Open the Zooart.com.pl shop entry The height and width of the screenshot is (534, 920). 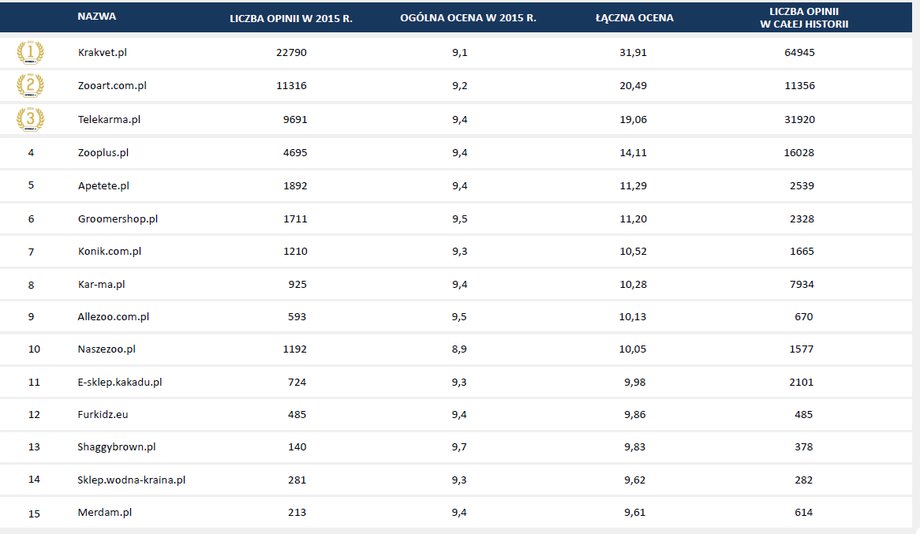click(112, 86)
